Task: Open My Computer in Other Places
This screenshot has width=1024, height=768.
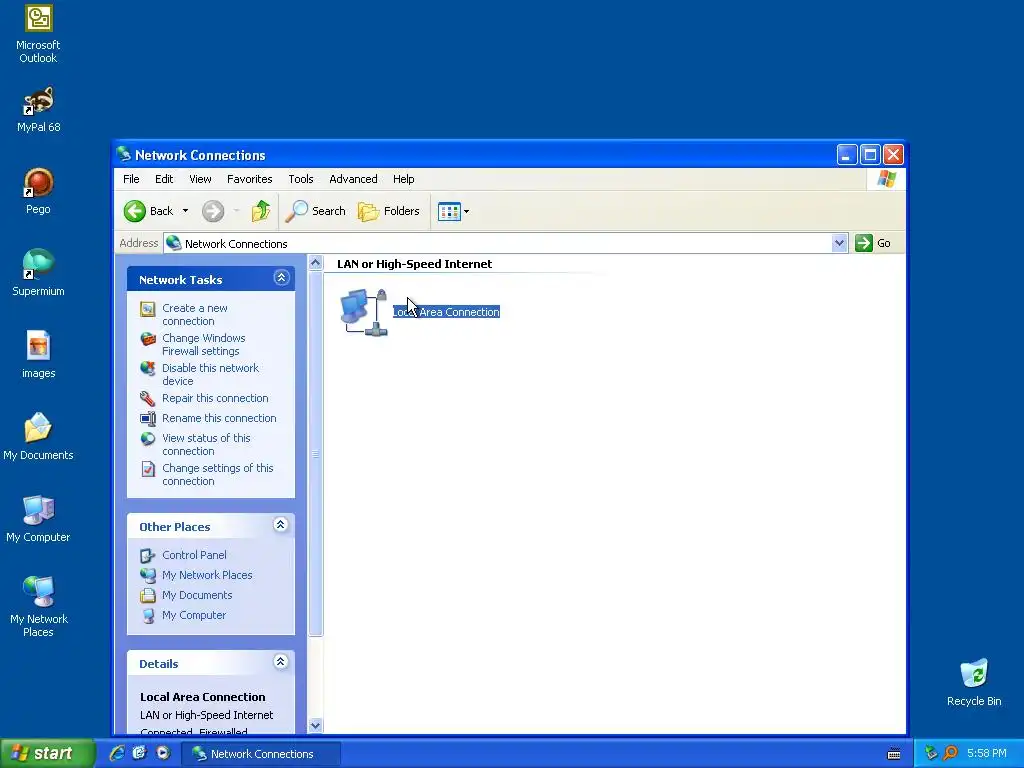Action: tap(194, 615)
